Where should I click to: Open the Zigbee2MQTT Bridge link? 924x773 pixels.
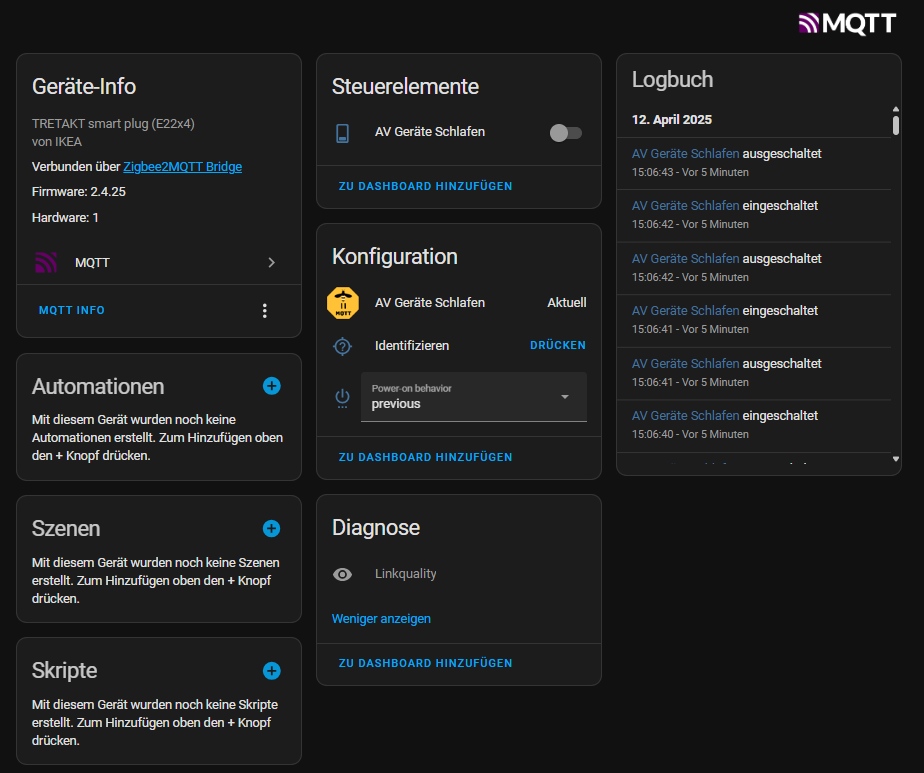click(x=182, y=167)
